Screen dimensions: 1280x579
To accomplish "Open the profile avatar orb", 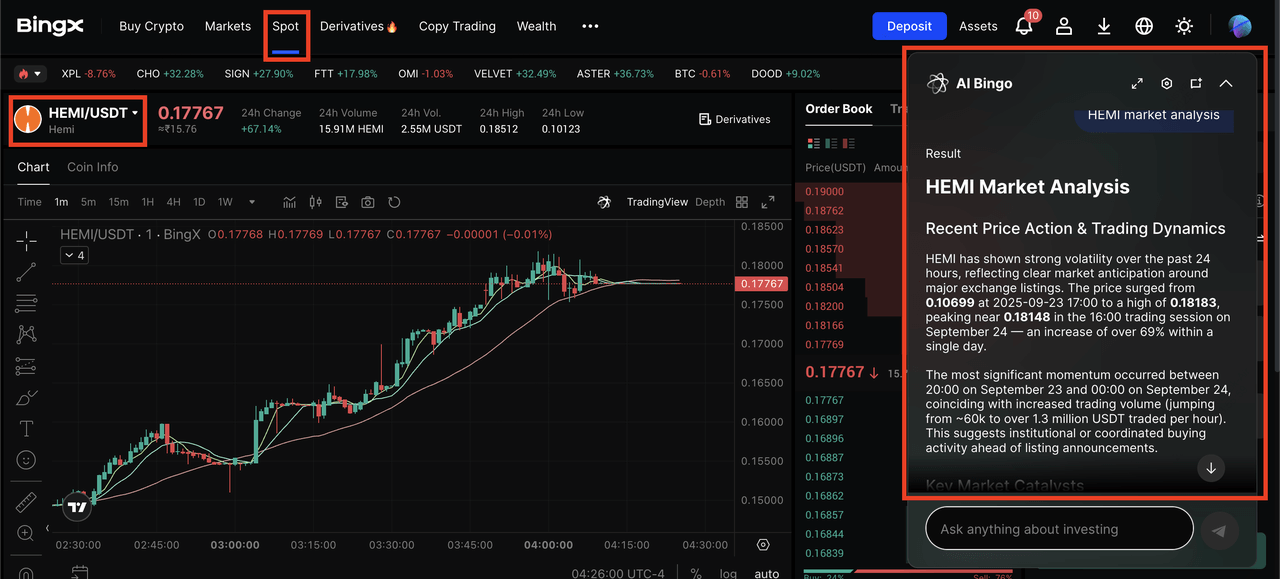I will pos(1240,26).
